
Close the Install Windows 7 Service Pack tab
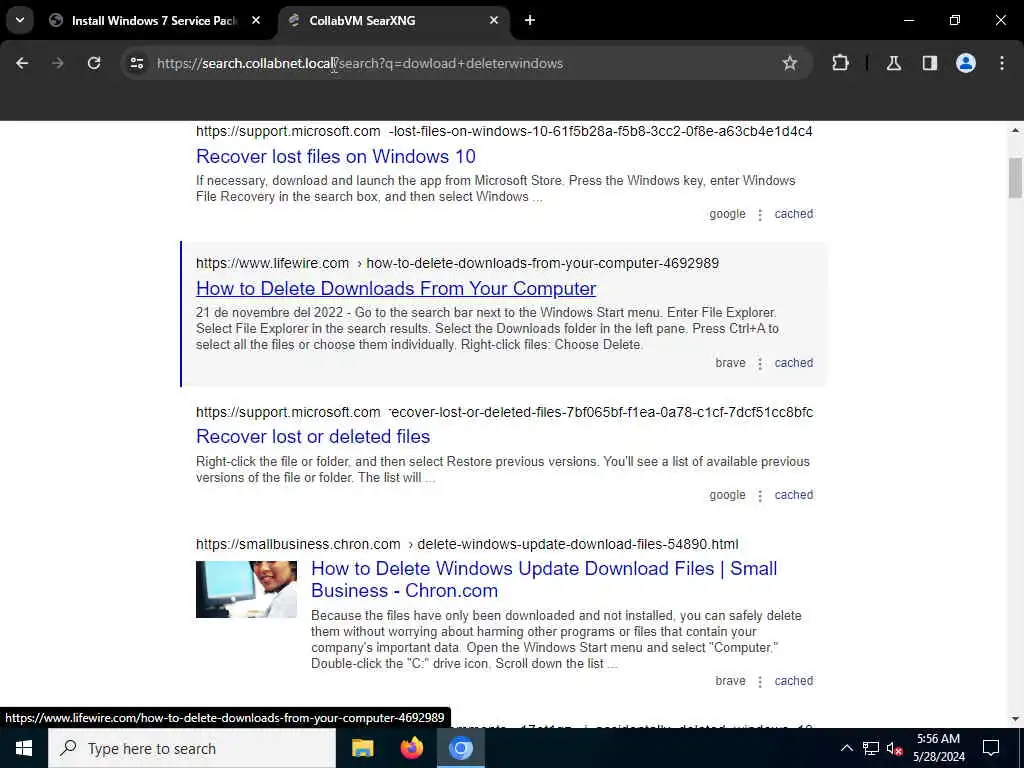pos(256,20)
